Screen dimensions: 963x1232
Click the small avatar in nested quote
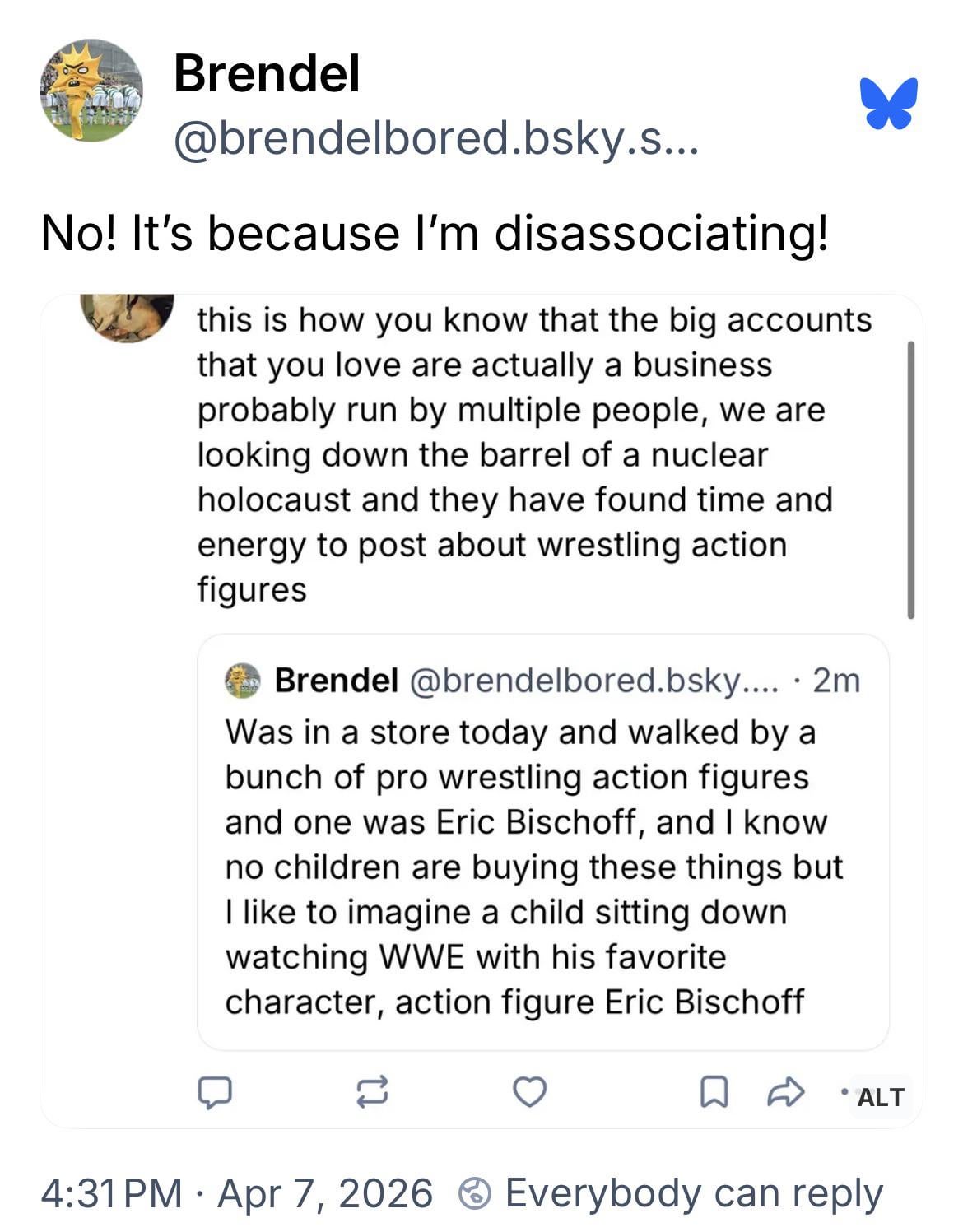242,681
